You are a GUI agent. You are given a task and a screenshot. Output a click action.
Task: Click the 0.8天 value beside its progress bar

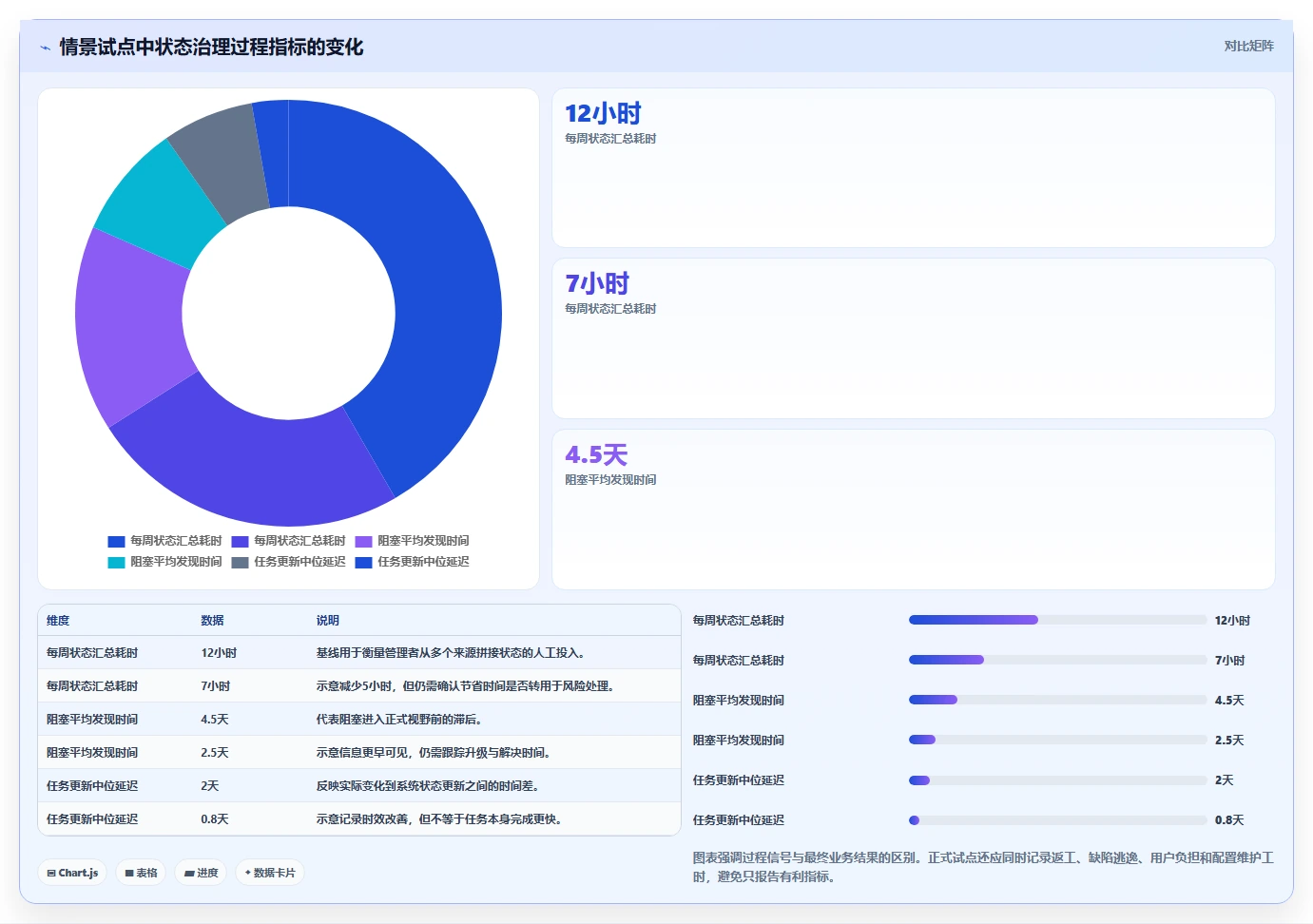(x=1229, y=820)
